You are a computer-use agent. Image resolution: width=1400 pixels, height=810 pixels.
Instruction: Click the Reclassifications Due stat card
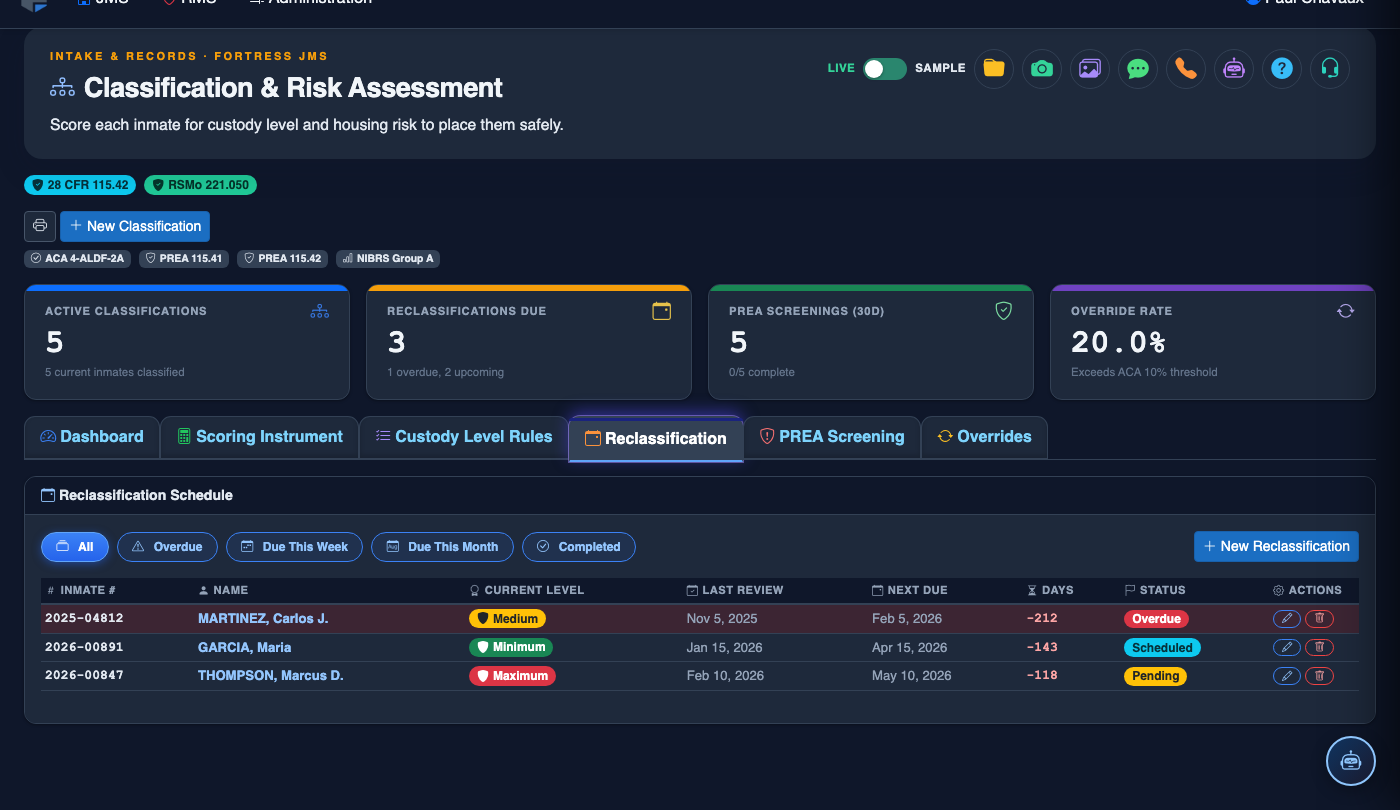[x=529, y=342]
